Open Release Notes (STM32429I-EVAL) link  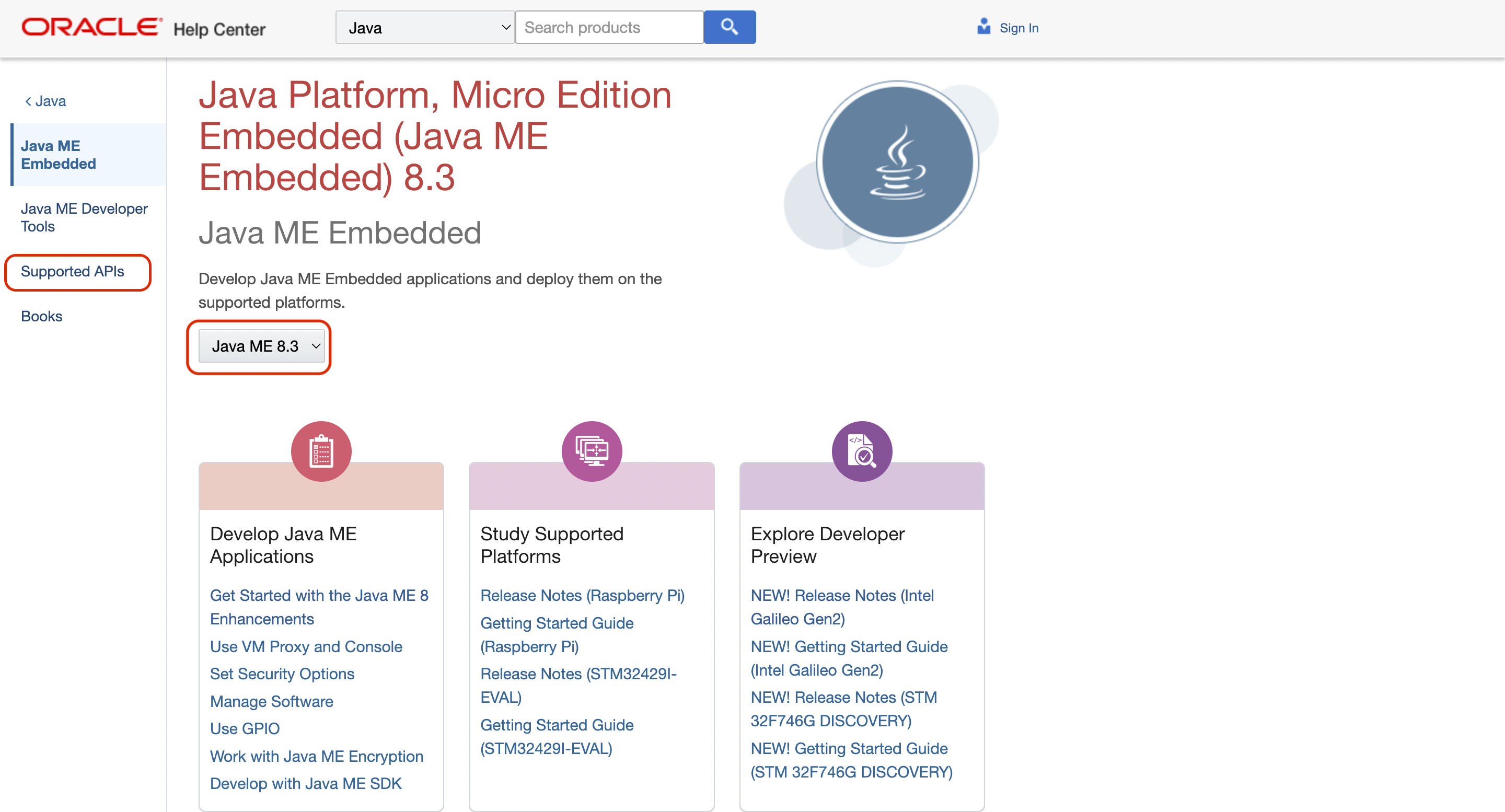[x=578, y=686]
